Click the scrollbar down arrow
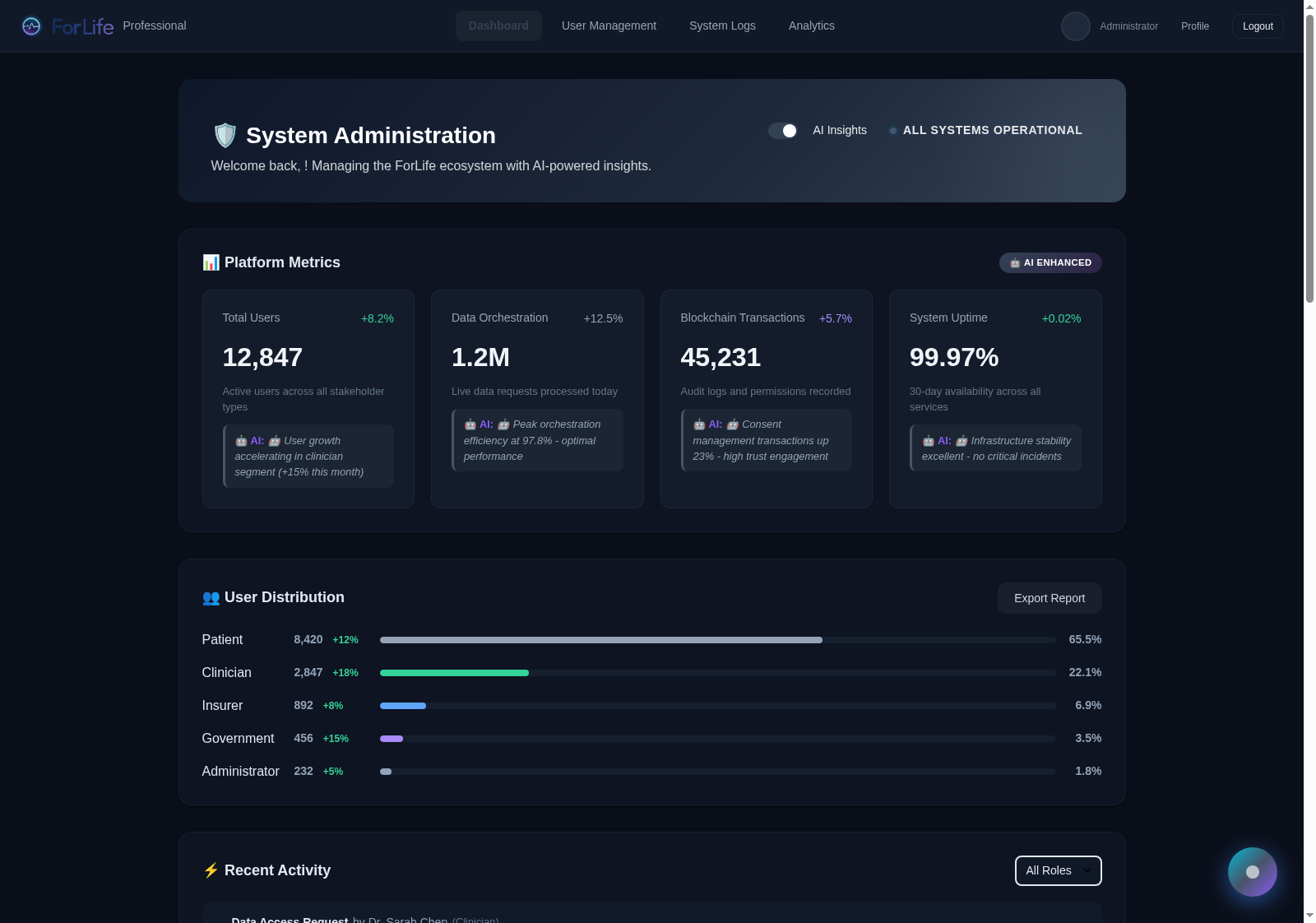 point(1309,916)
